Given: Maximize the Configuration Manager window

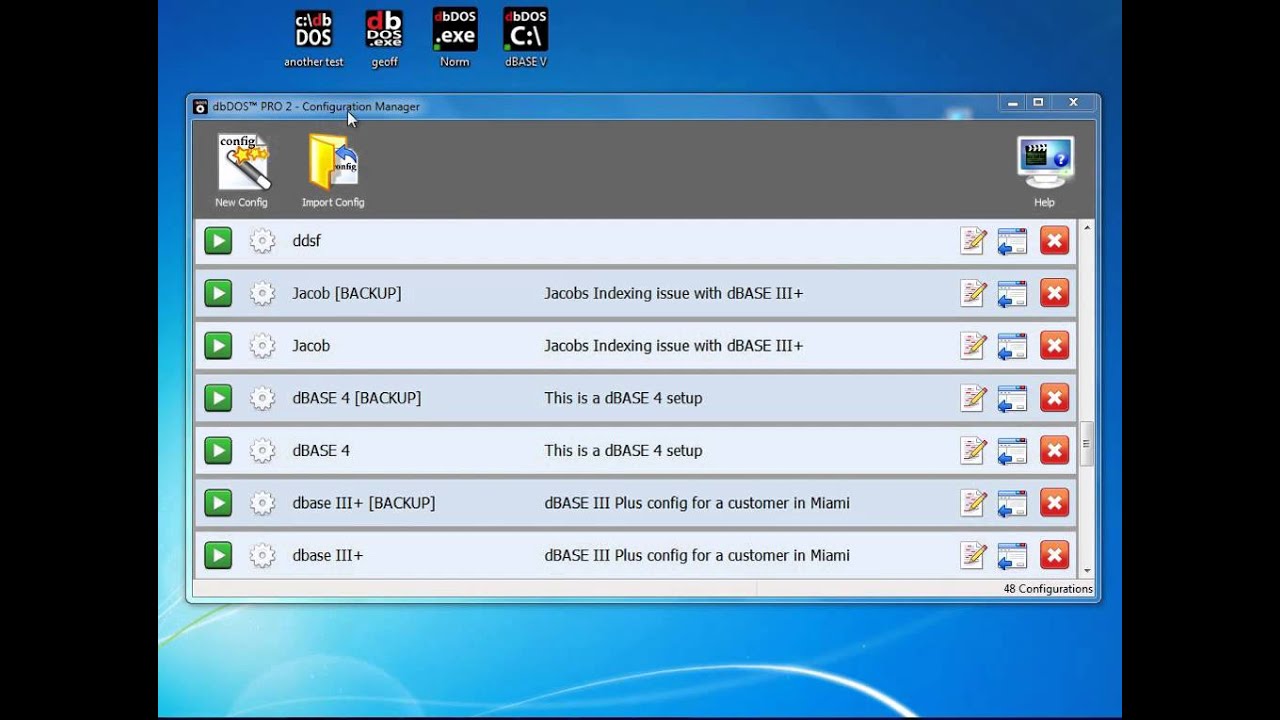Looking at the screenshot, I should pos(1038,103).
